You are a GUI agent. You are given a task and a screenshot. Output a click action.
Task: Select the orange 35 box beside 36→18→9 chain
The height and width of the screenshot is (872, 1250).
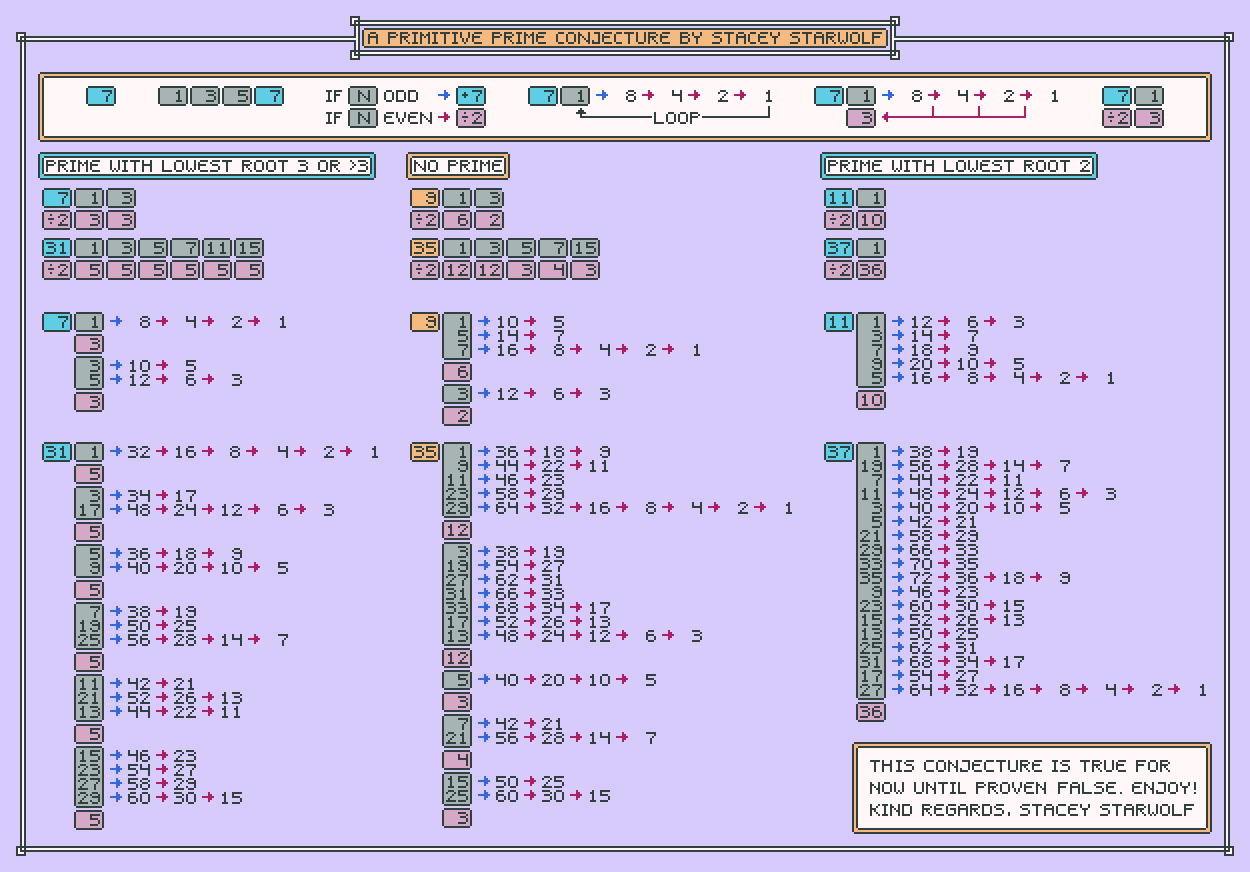tap(424, 452)
